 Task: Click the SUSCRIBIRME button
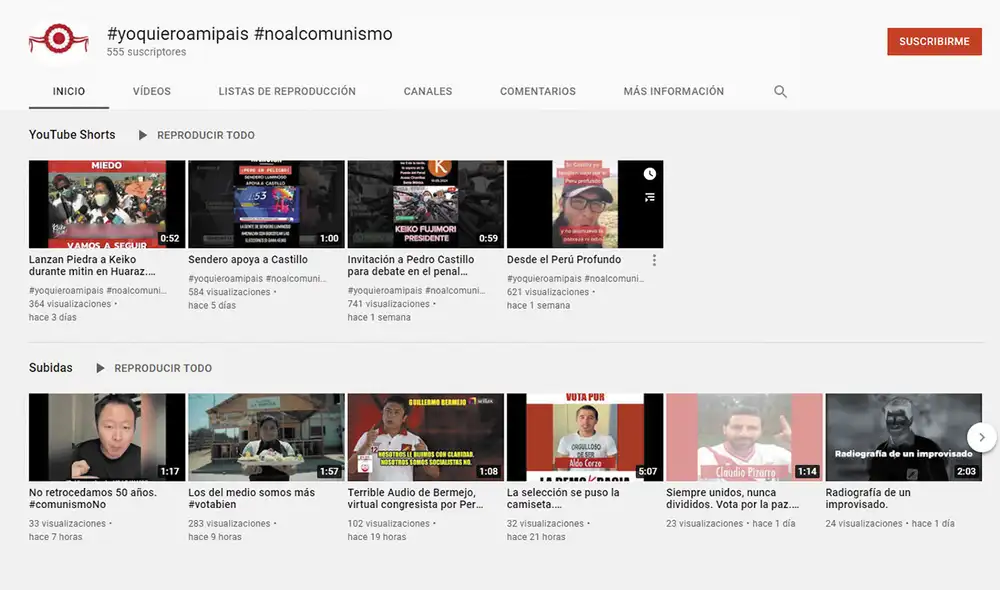tap(933, 42)
